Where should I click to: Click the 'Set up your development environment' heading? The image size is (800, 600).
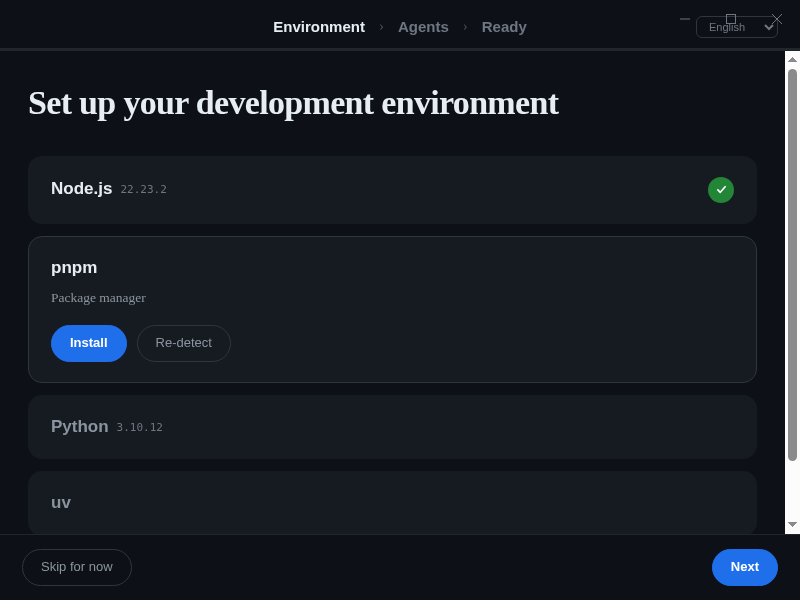pyautogui.click(x=293, y=104)
